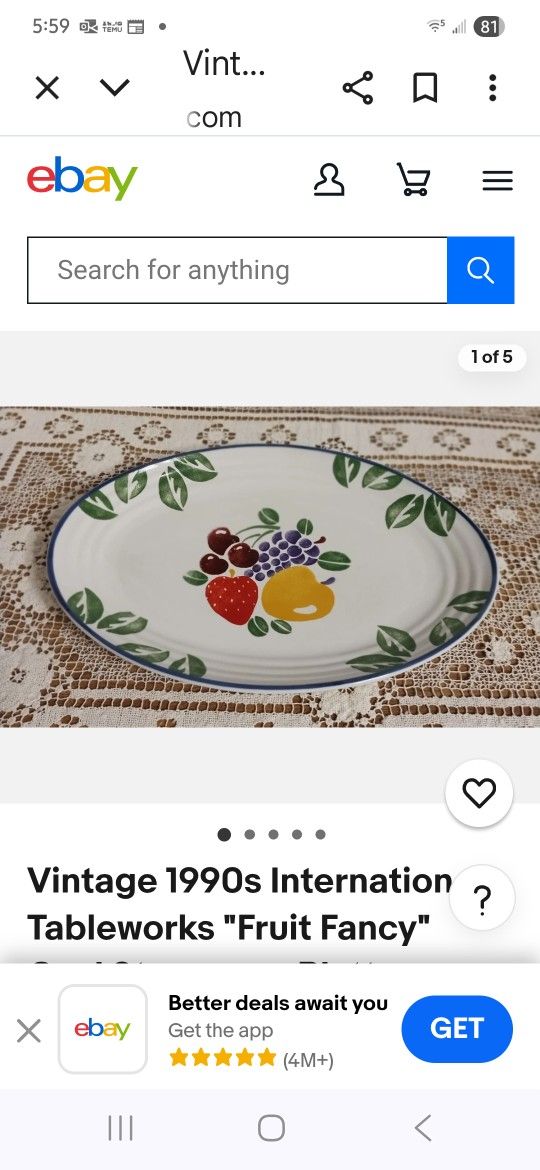The image size is (540, 1170).
Task: Open the shopping cart
Action: [412, 180]
